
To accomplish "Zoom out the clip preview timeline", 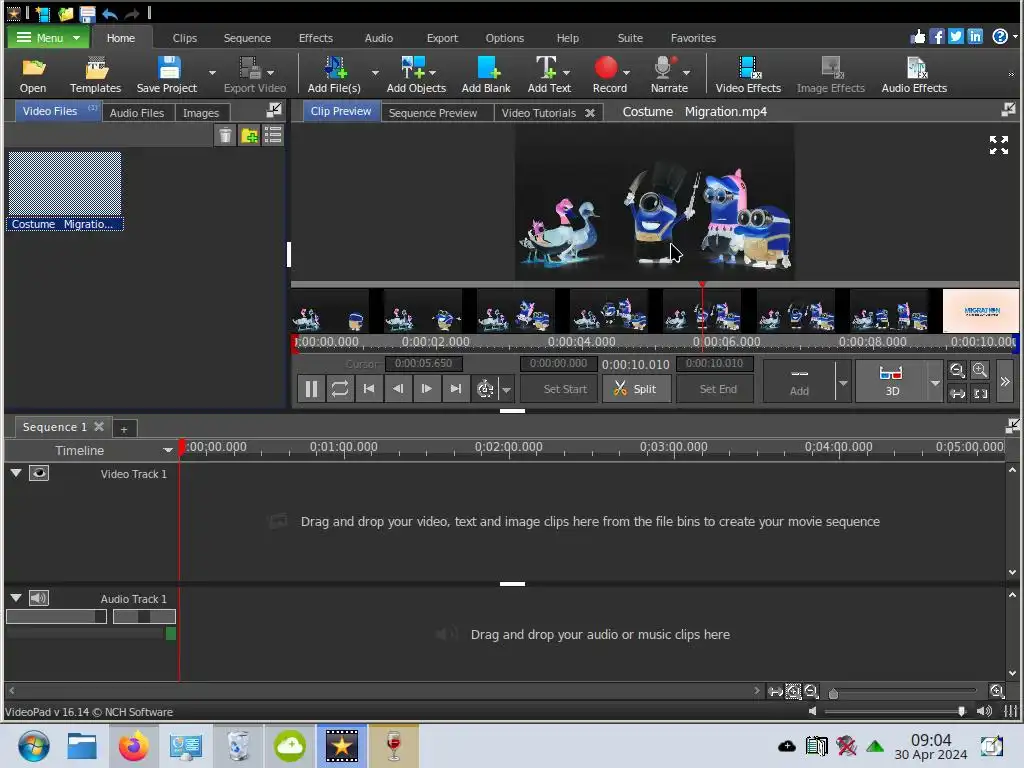I will pyautogui.click(x=957, y=370).
